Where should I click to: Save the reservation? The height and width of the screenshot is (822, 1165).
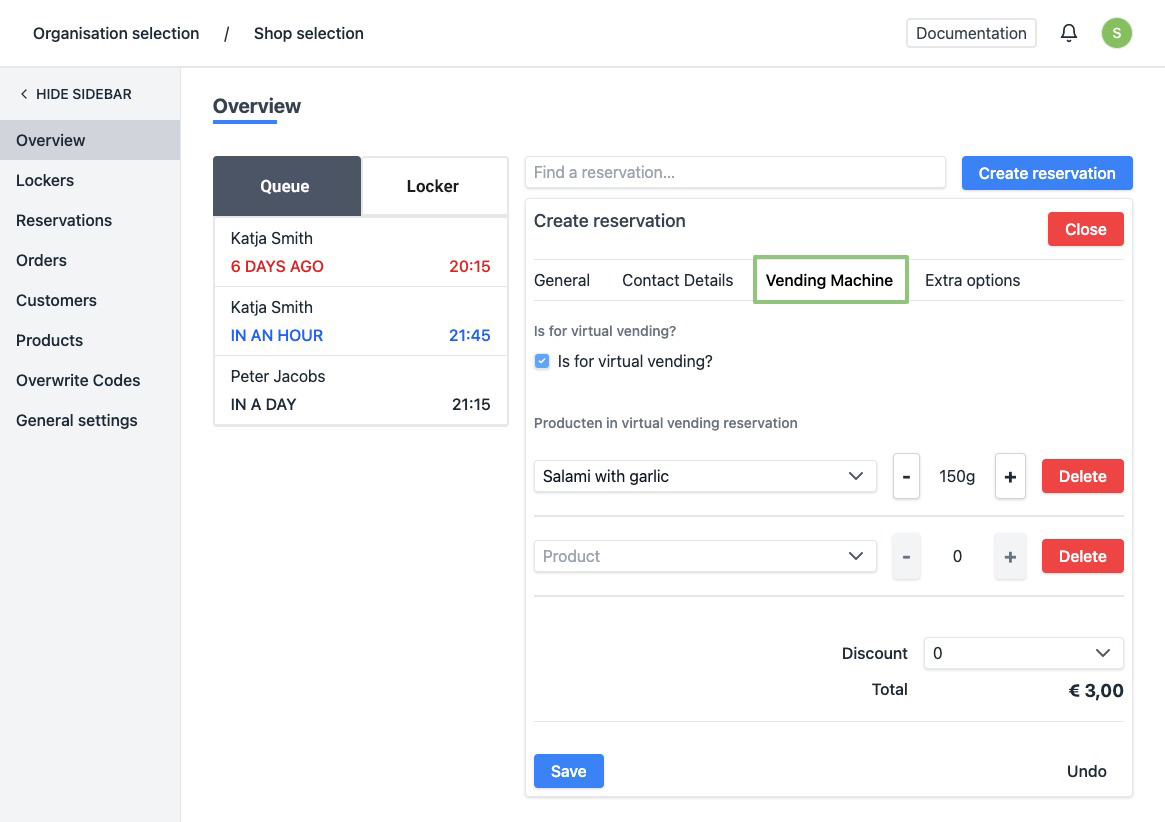(x=568, y=771)
